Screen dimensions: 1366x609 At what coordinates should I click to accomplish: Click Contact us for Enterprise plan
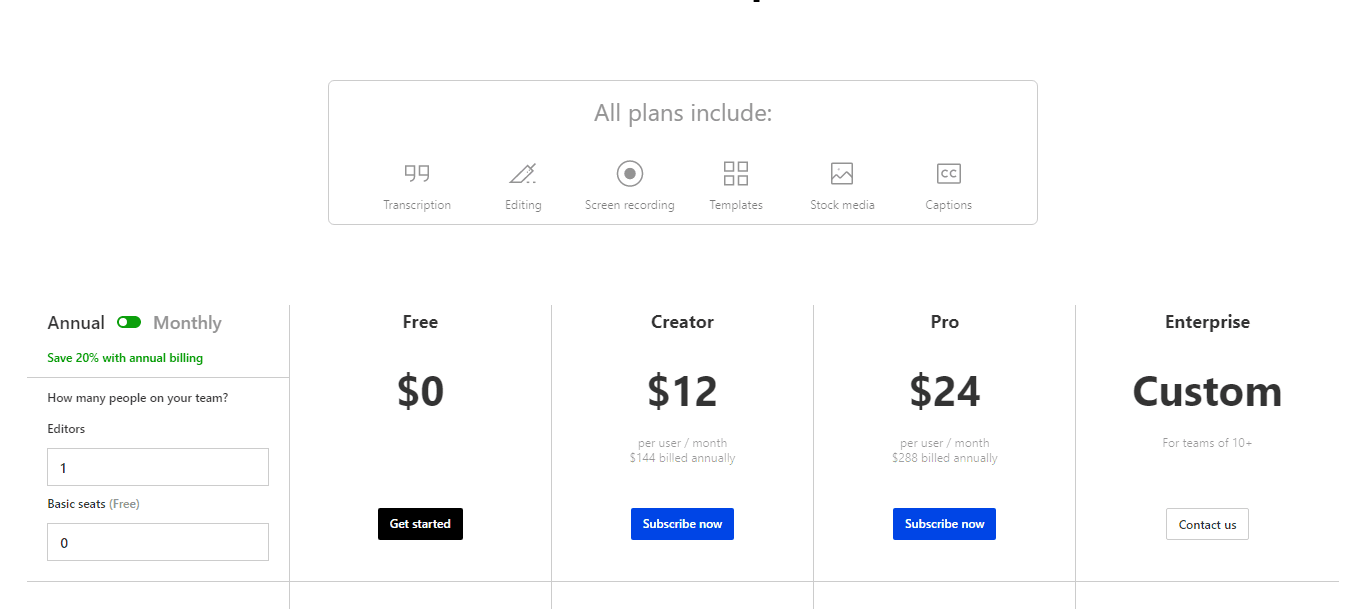coord(1207,524)
